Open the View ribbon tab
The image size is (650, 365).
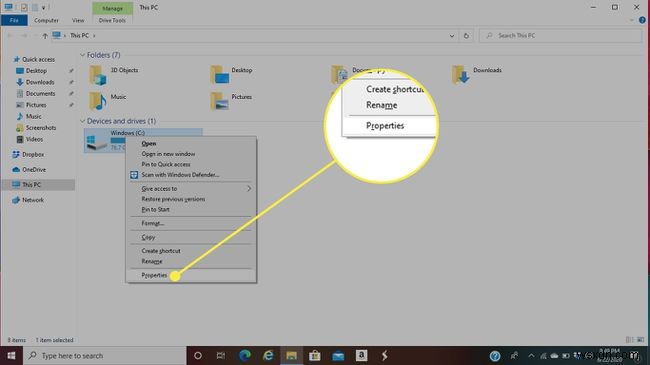point(78,20)
